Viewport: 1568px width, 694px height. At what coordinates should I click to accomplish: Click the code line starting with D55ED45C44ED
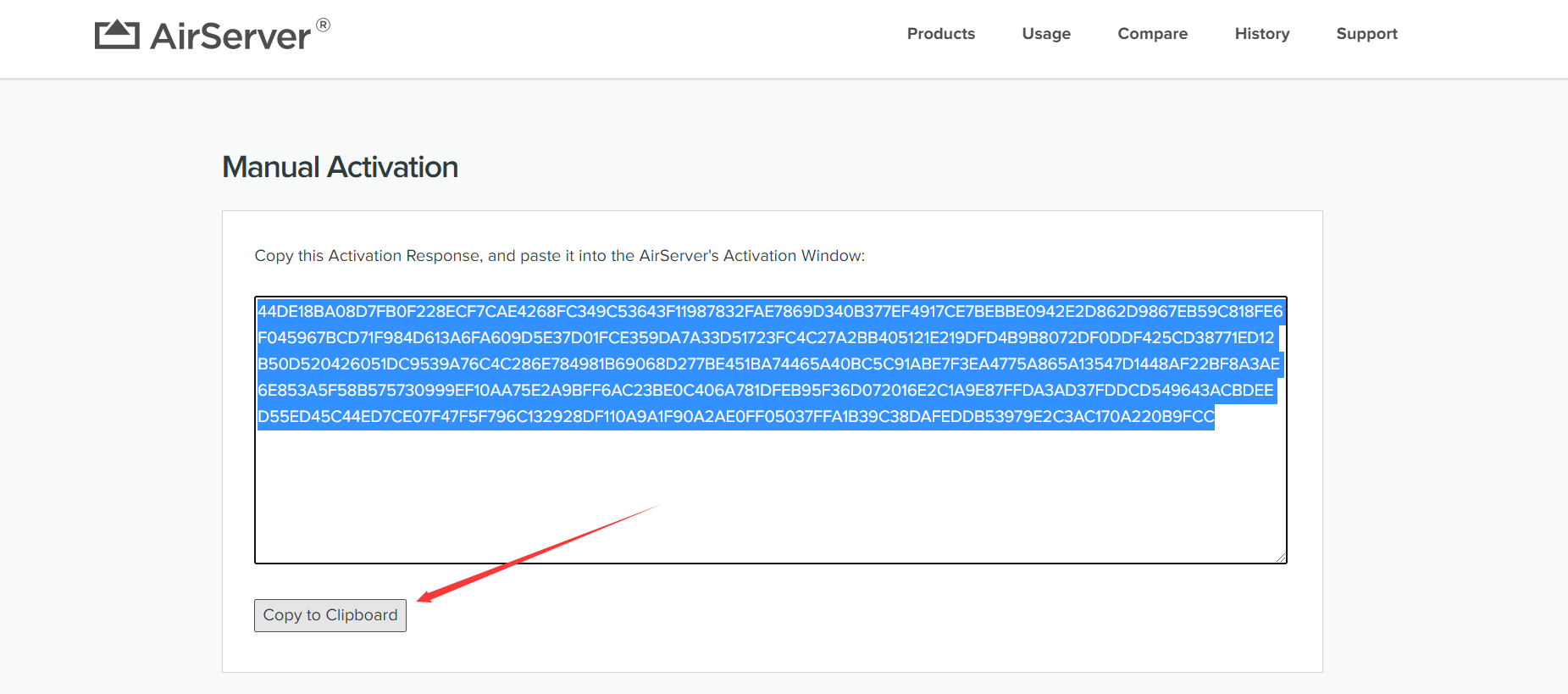click(736, 417)
